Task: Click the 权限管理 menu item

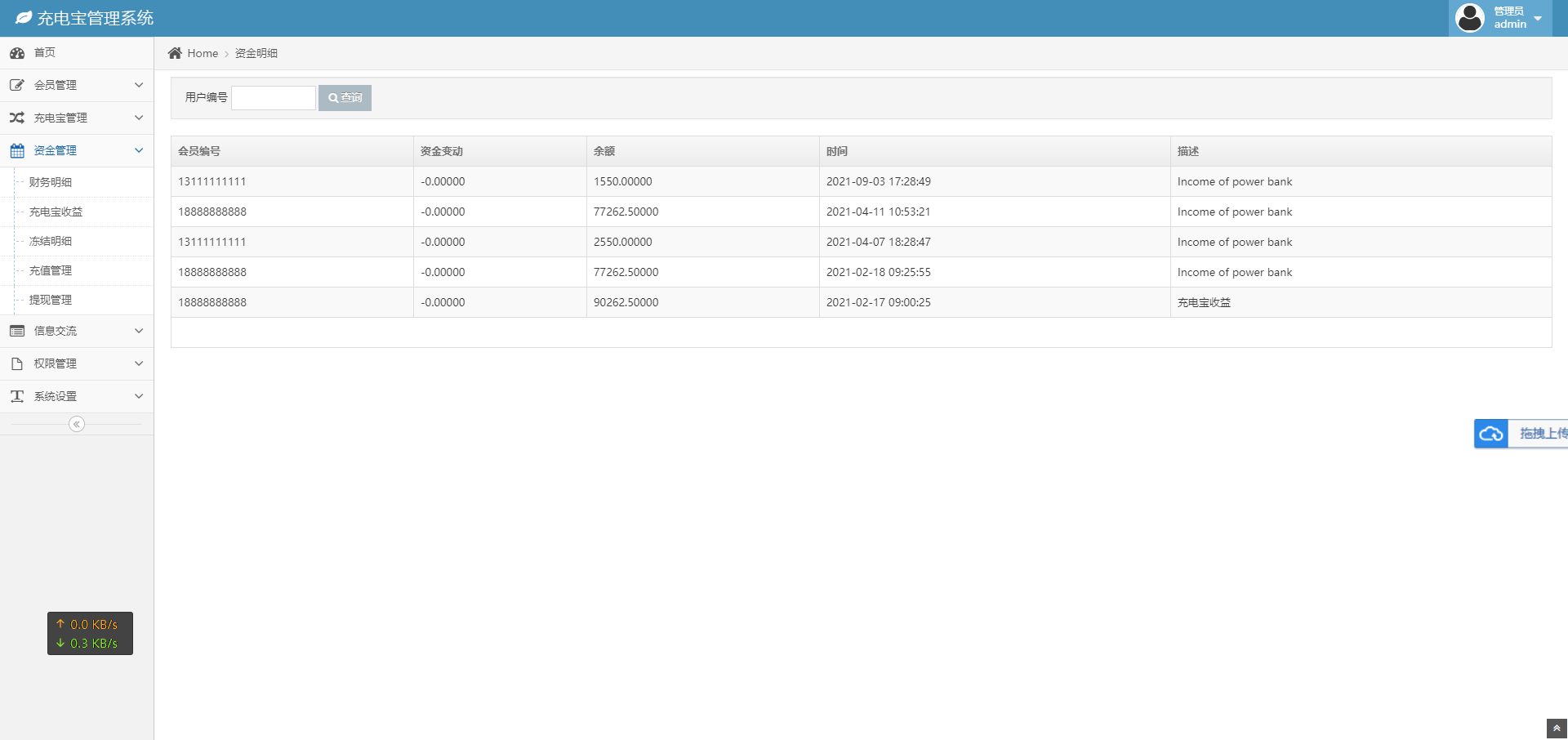Action: 77,363
